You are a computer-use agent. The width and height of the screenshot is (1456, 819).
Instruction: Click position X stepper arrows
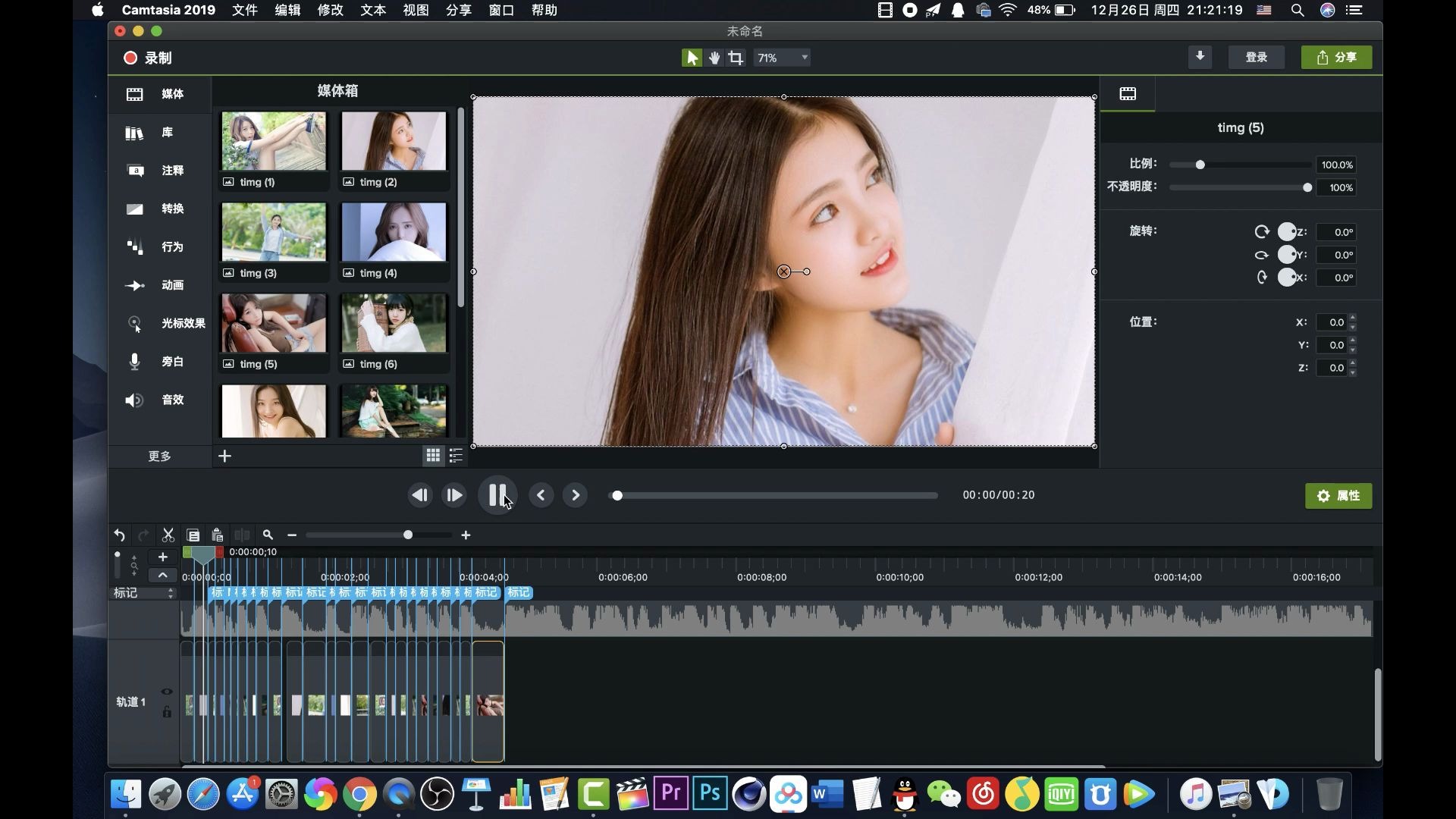[1353, 322]
